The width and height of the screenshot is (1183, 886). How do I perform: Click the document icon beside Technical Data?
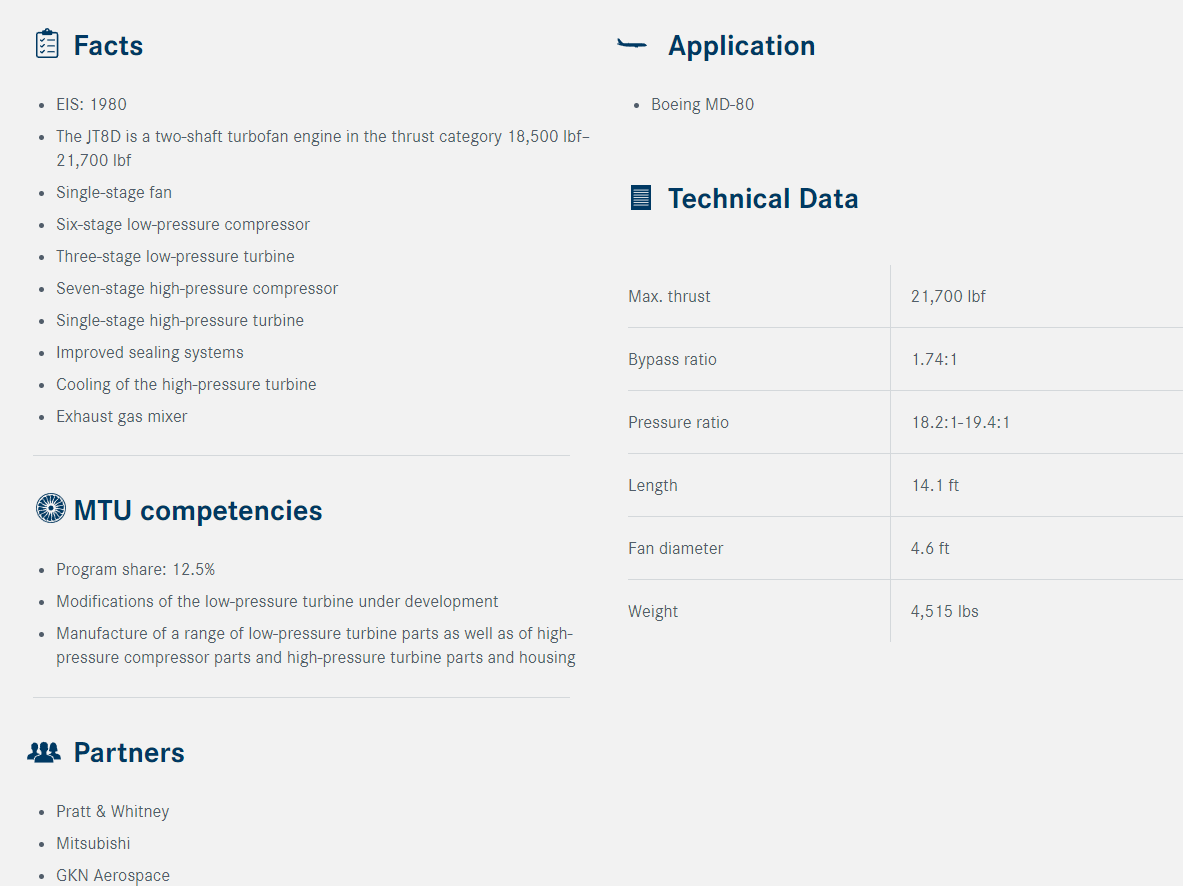[641, 198]
